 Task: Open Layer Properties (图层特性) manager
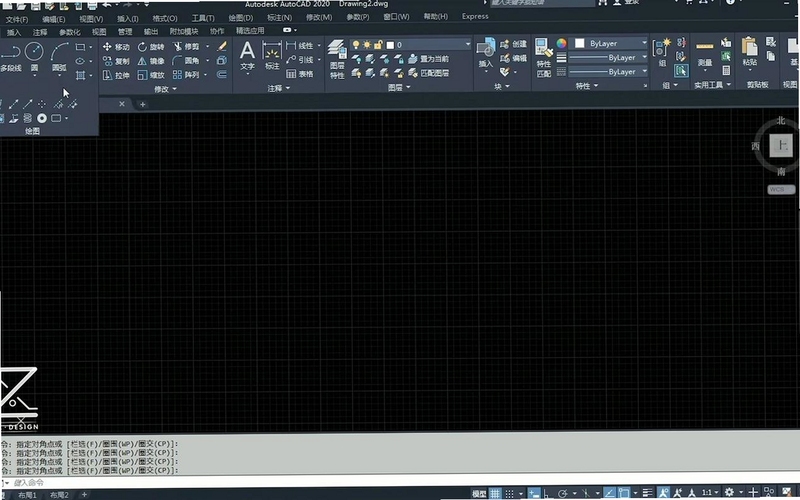point(337,59)
